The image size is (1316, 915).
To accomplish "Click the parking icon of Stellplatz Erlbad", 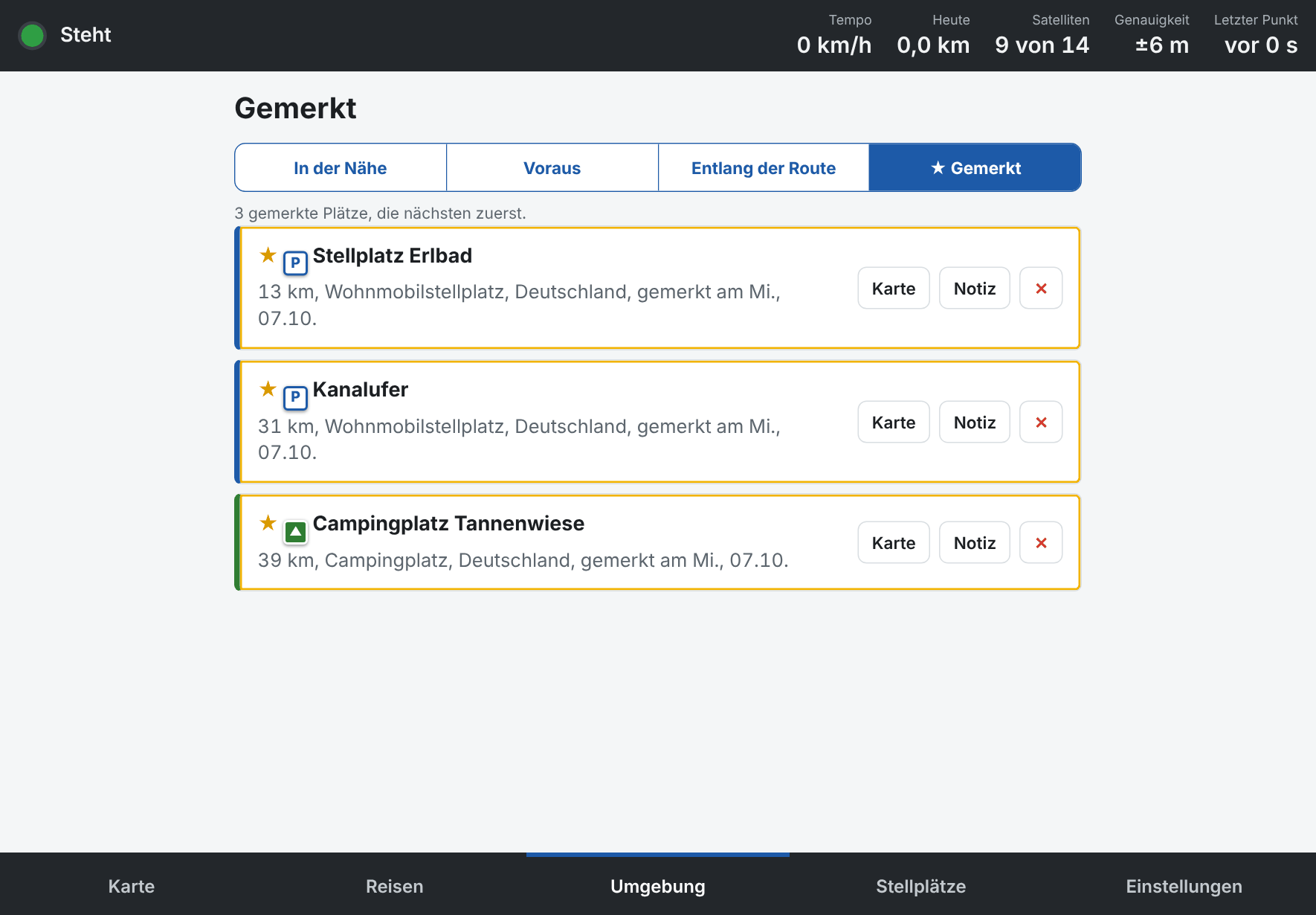I will [295, 263].
